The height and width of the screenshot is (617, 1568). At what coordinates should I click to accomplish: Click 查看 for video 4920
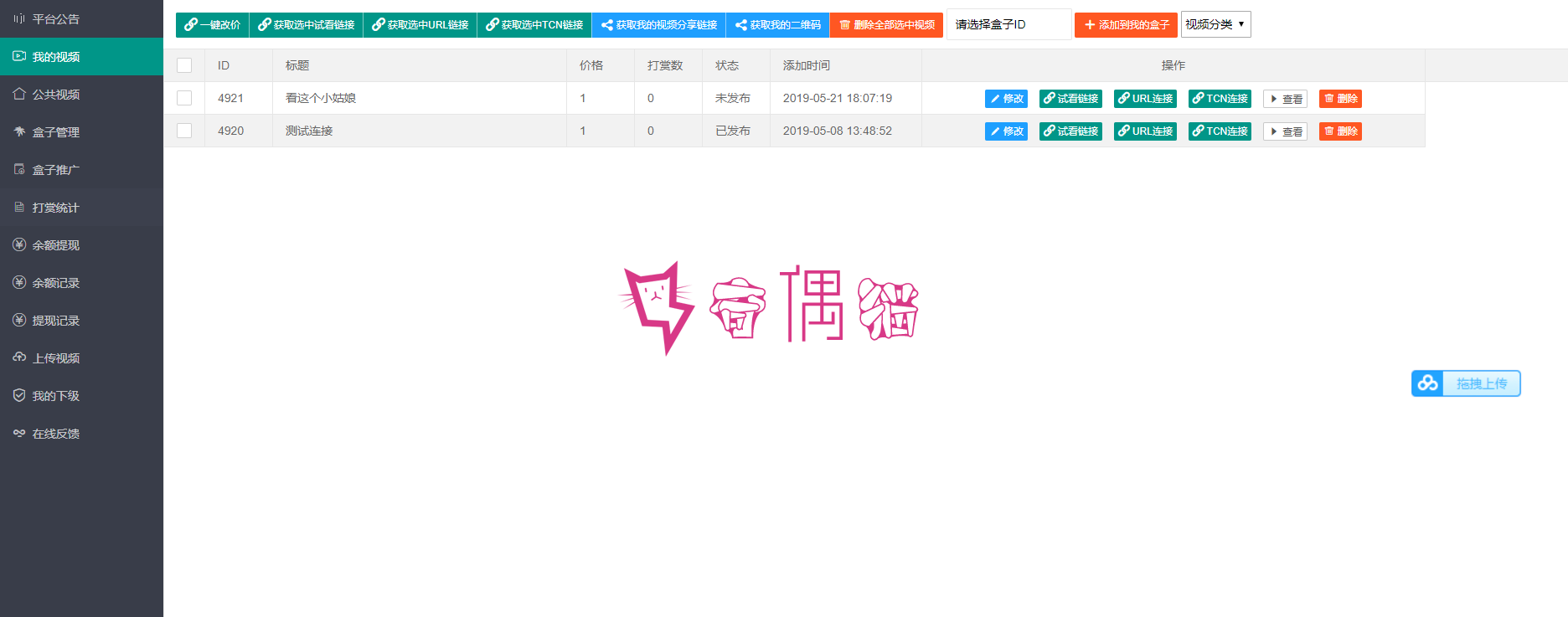click(x=1285, y=131)
